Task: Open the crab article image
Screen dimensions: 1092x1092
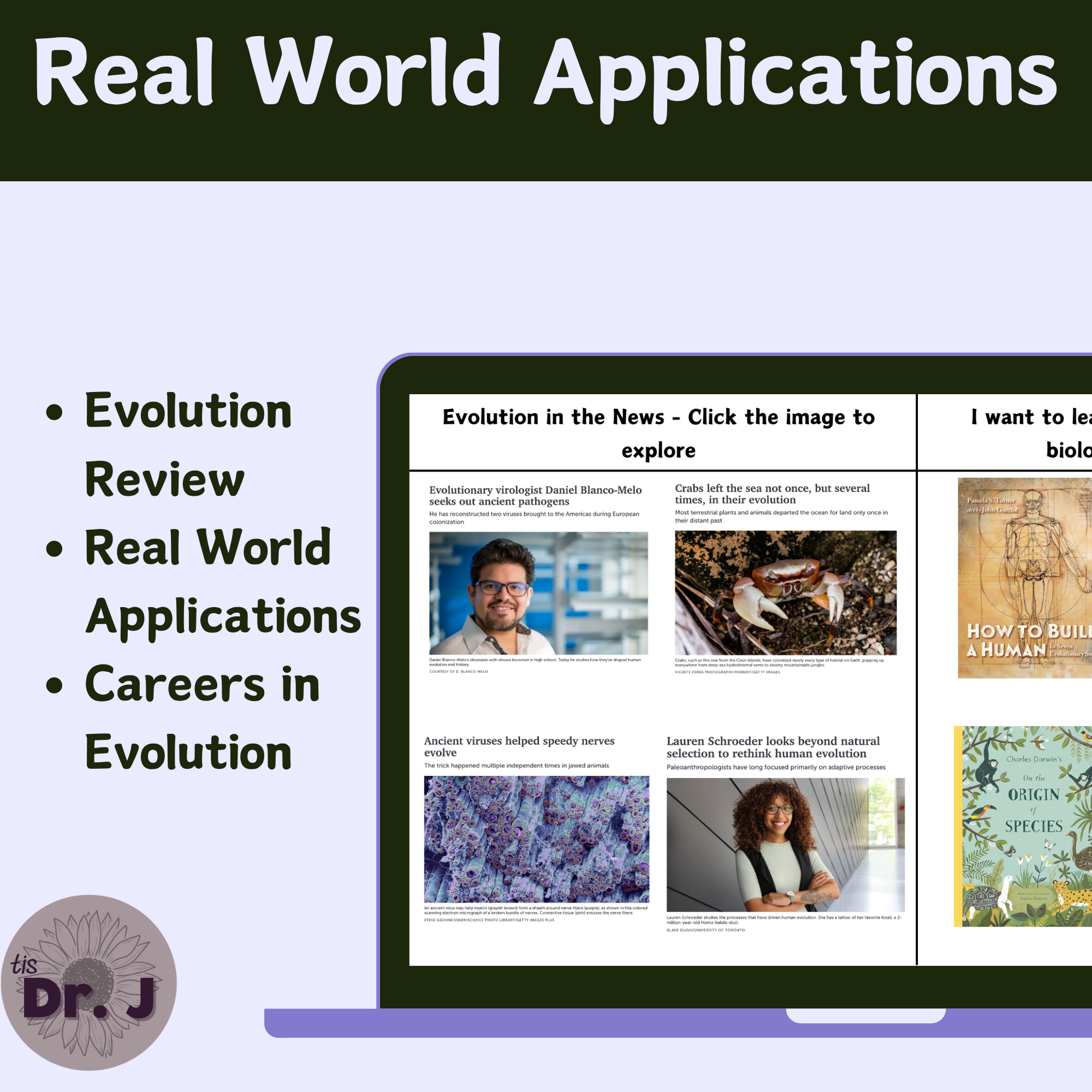Action: [x=785, y=592]
